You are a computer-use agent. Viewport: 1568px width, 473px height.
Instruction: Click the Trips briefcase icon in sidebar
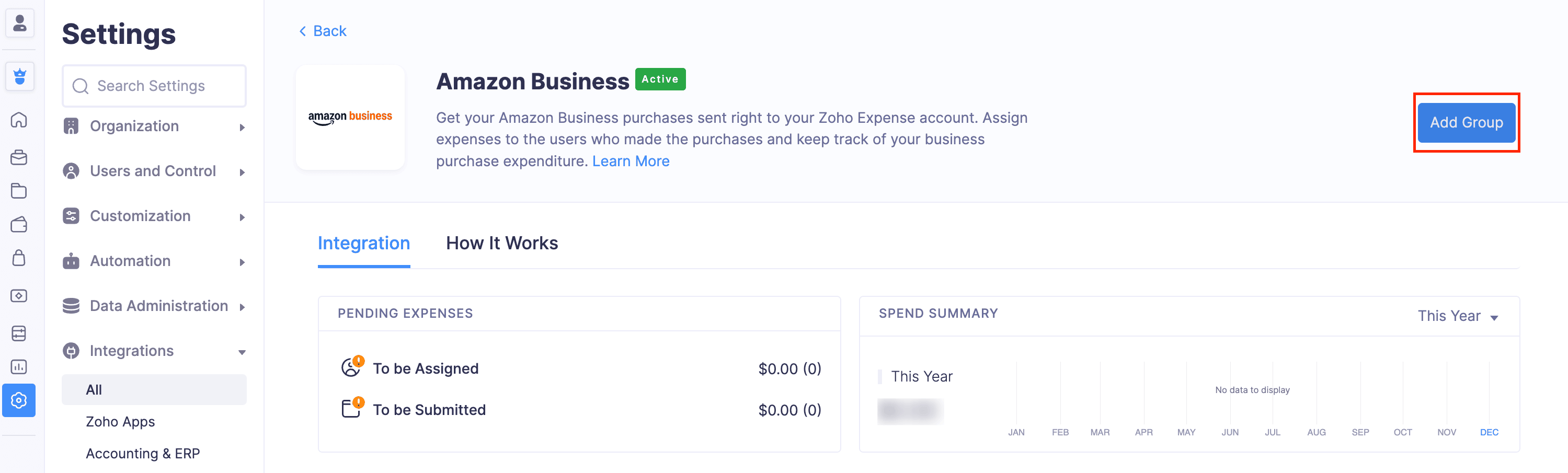(19, 158)
